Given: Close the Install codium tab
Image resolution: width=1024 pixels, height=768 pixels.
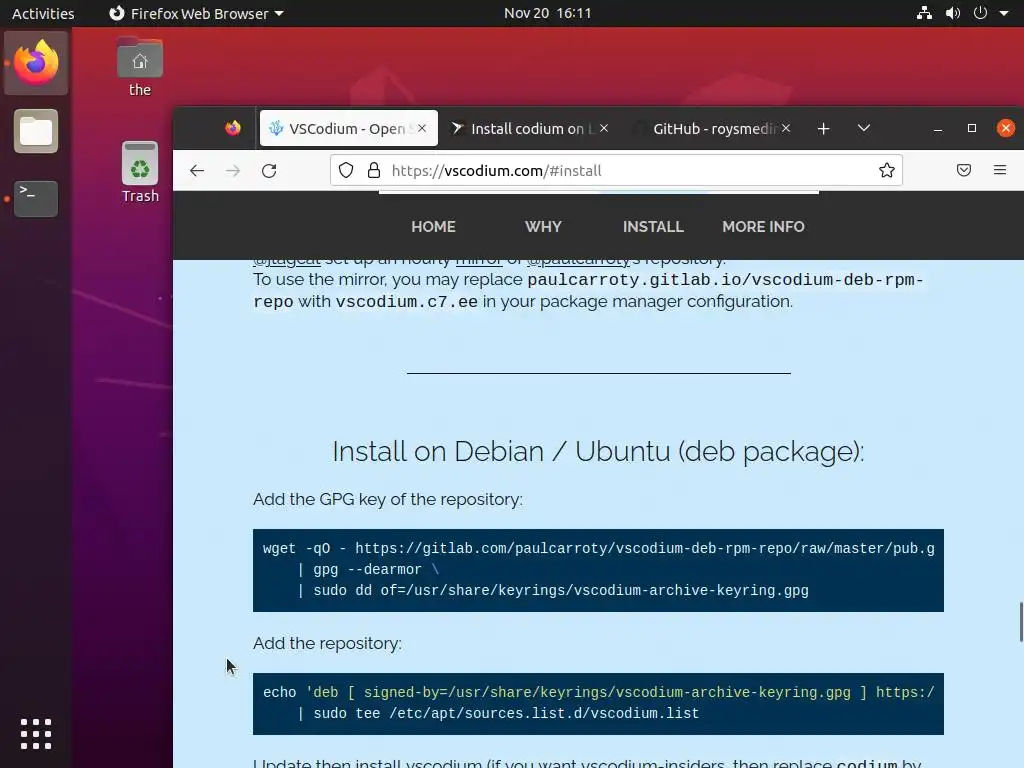Looking at the screenshot, I should coord(604,128).
